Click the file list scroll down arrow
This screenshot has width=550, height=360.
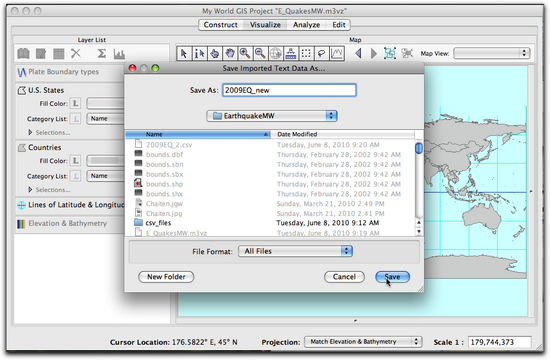point(418,232)
